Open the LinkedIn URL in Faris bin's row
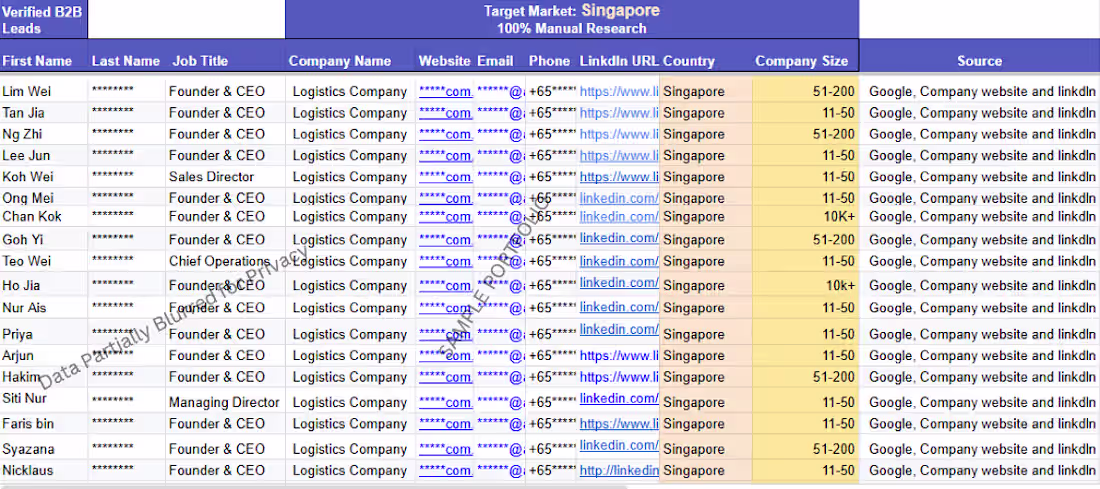The image size is (1100, 489). point(619,424)
